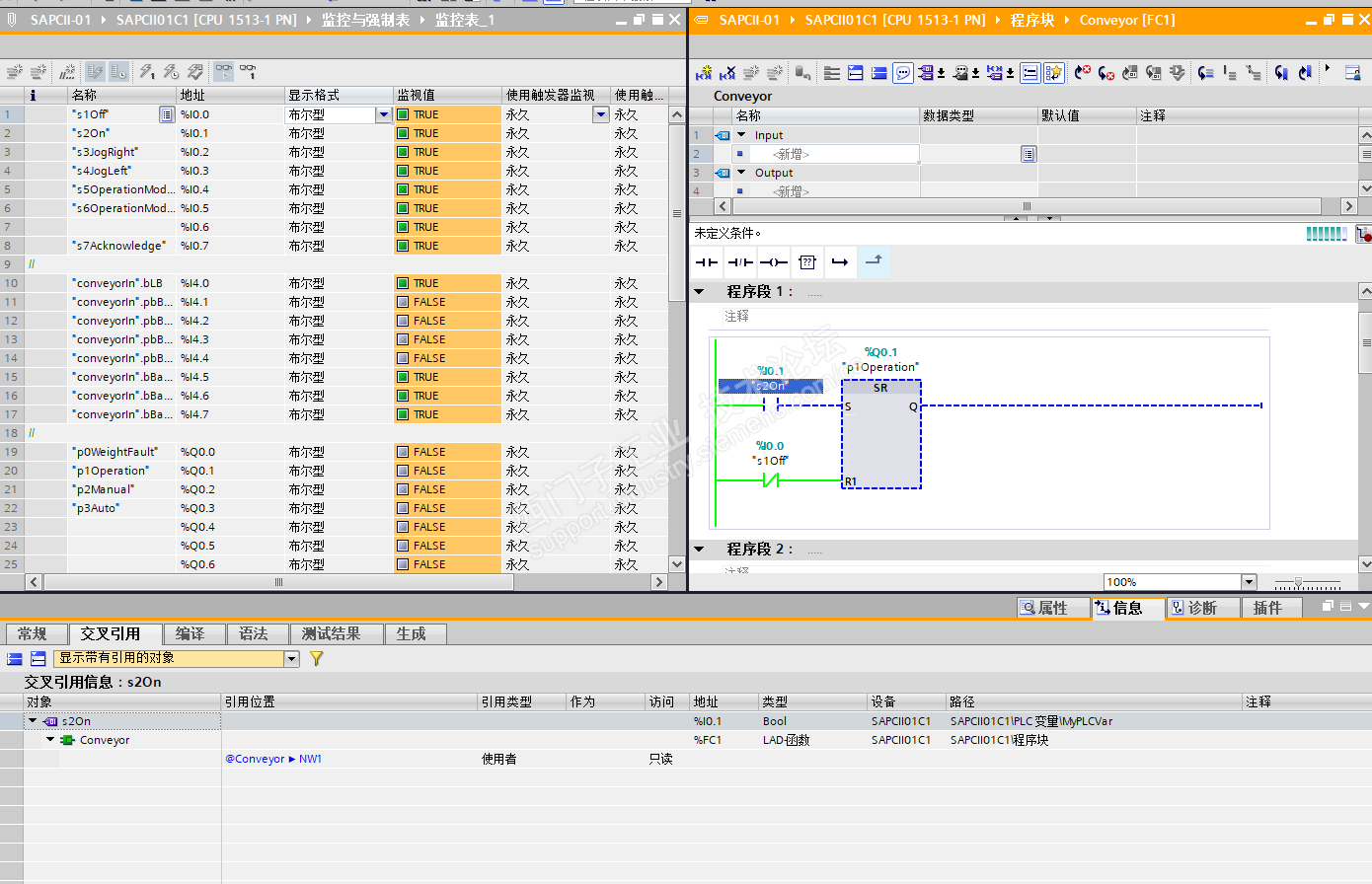Insert an empty box instruction
The width and height of the screenshot is (1372, 884).
coord(807,262)
